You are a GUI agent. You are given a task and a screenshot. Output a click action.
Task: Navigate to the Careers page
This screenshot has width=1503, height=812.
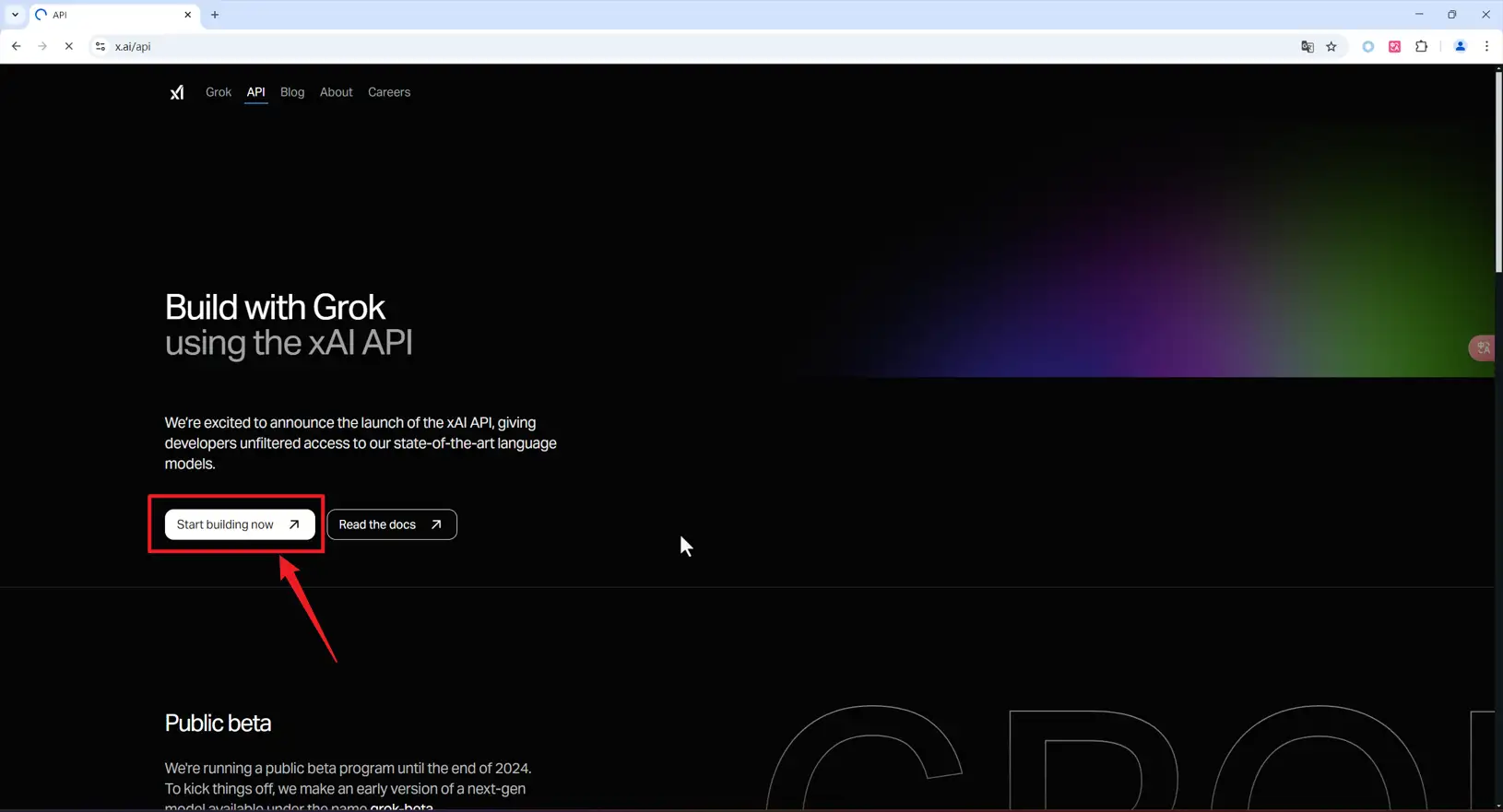click(x=389, y=92)
